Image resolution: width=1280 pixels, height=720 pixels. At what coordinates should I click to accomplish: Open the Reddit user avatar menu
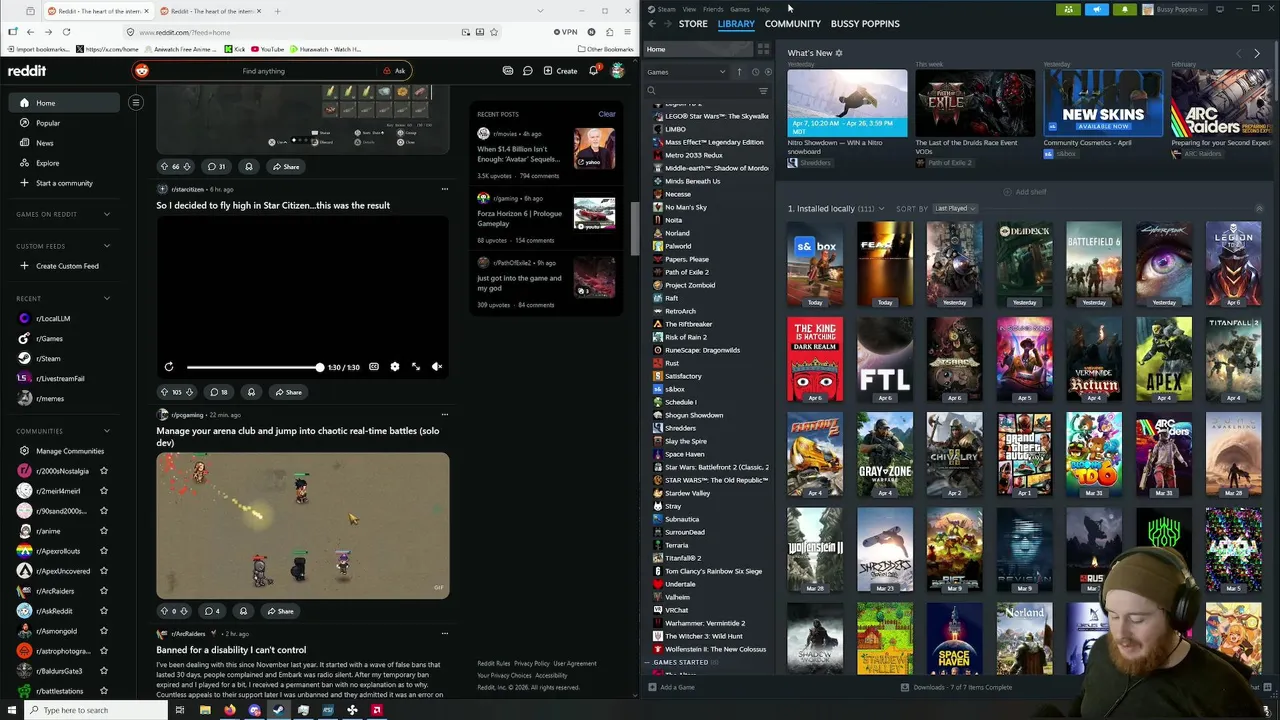pos(618,71)
